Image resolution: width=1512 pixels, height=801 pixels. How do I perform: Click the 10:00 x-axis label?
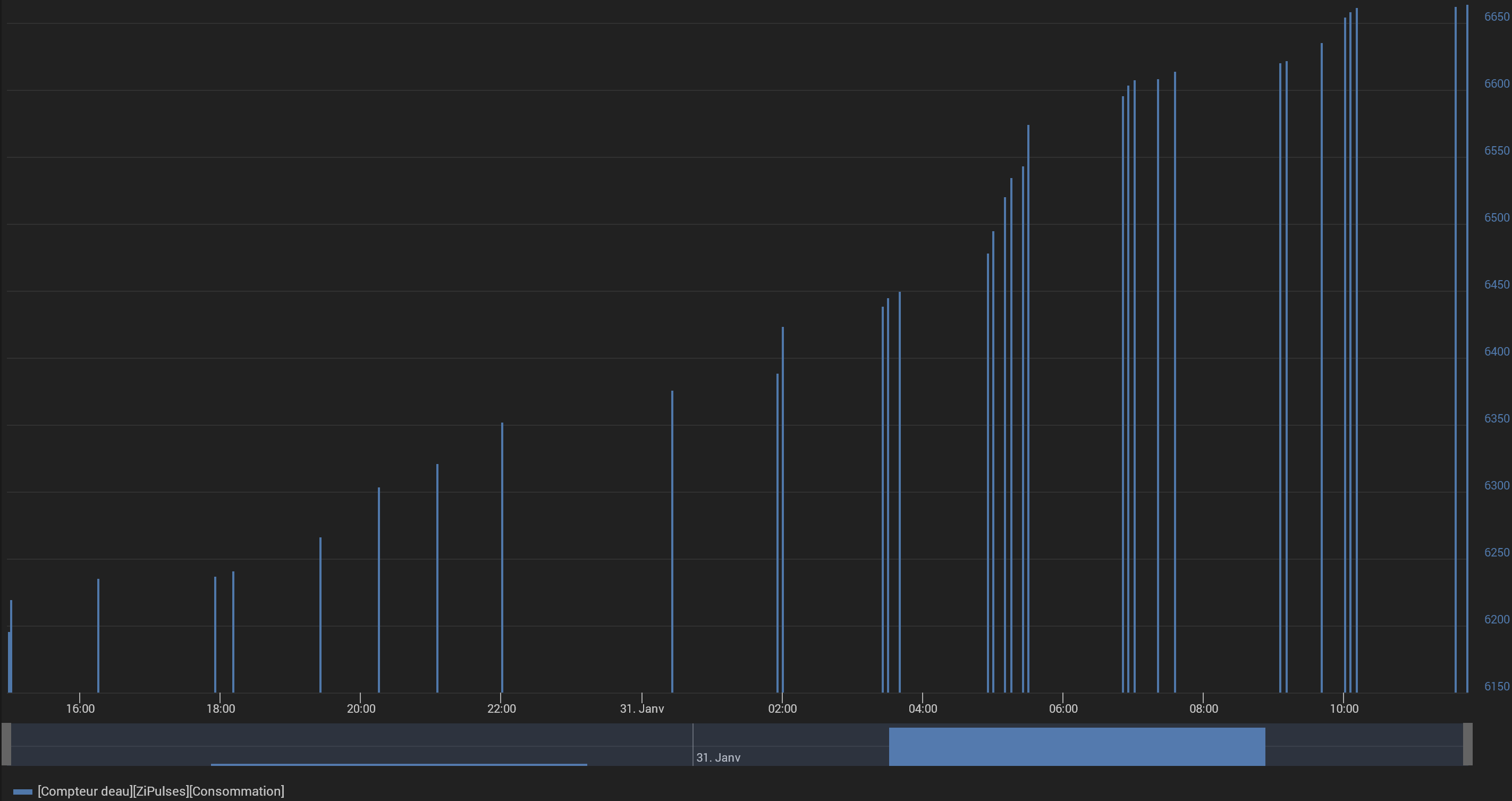pyautogui.click(x=1344, y=709)
